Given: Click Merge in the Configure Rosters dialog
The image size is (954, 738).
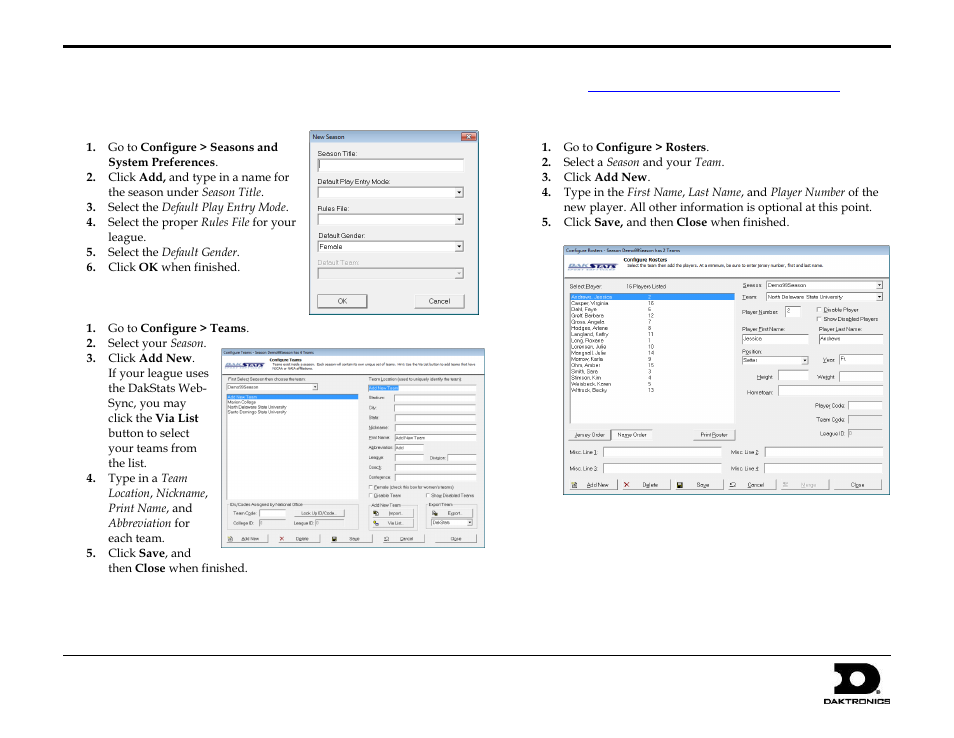Looking at the screenshot, I should point(804,485).
